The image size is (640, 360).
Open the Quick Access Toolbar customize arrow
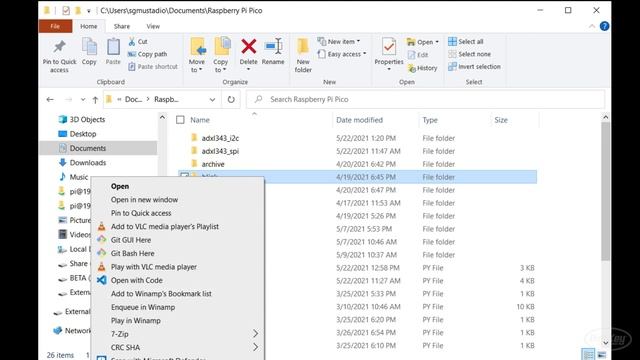coord(89,11)
